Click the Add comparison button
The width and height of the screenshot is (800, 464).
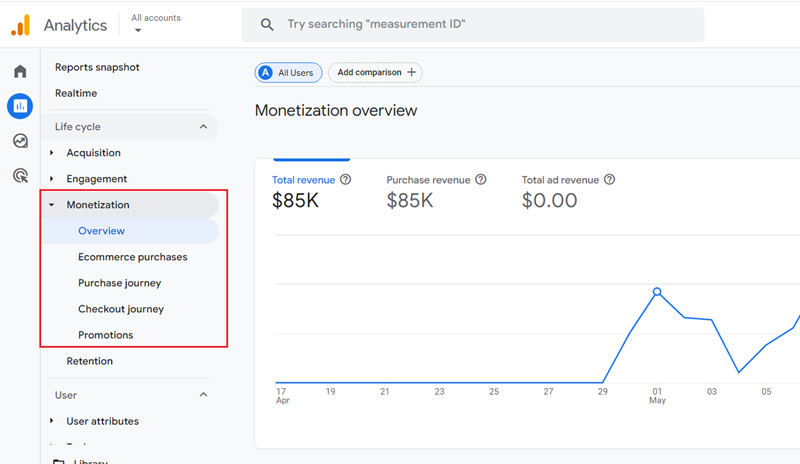click(x=375, y=72)
